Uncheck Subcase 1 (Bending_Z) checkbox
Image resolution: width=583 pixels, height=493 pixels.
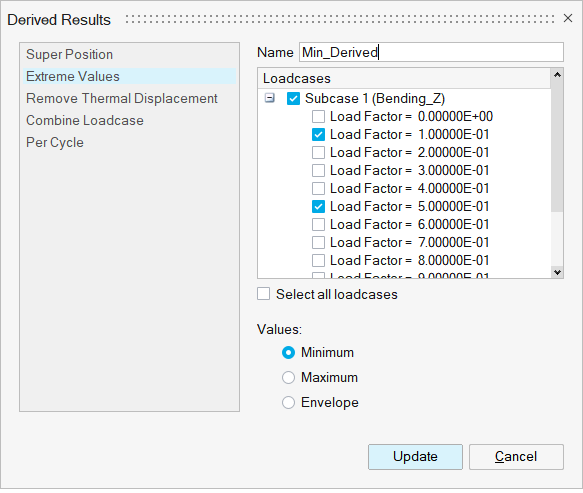click(293, 99)
